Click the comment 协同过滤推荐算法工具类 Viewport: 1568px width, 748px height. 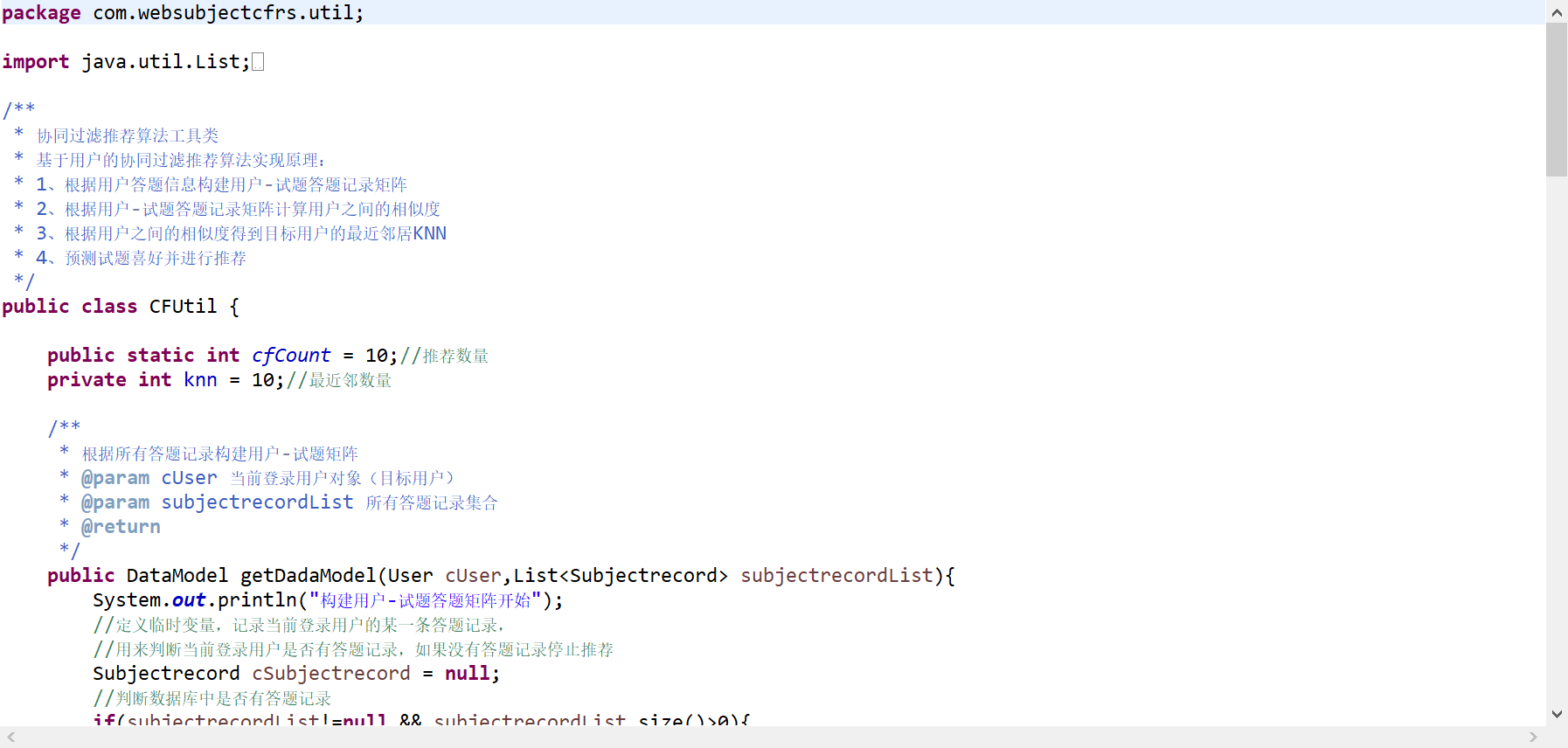[x=128, y=135]
